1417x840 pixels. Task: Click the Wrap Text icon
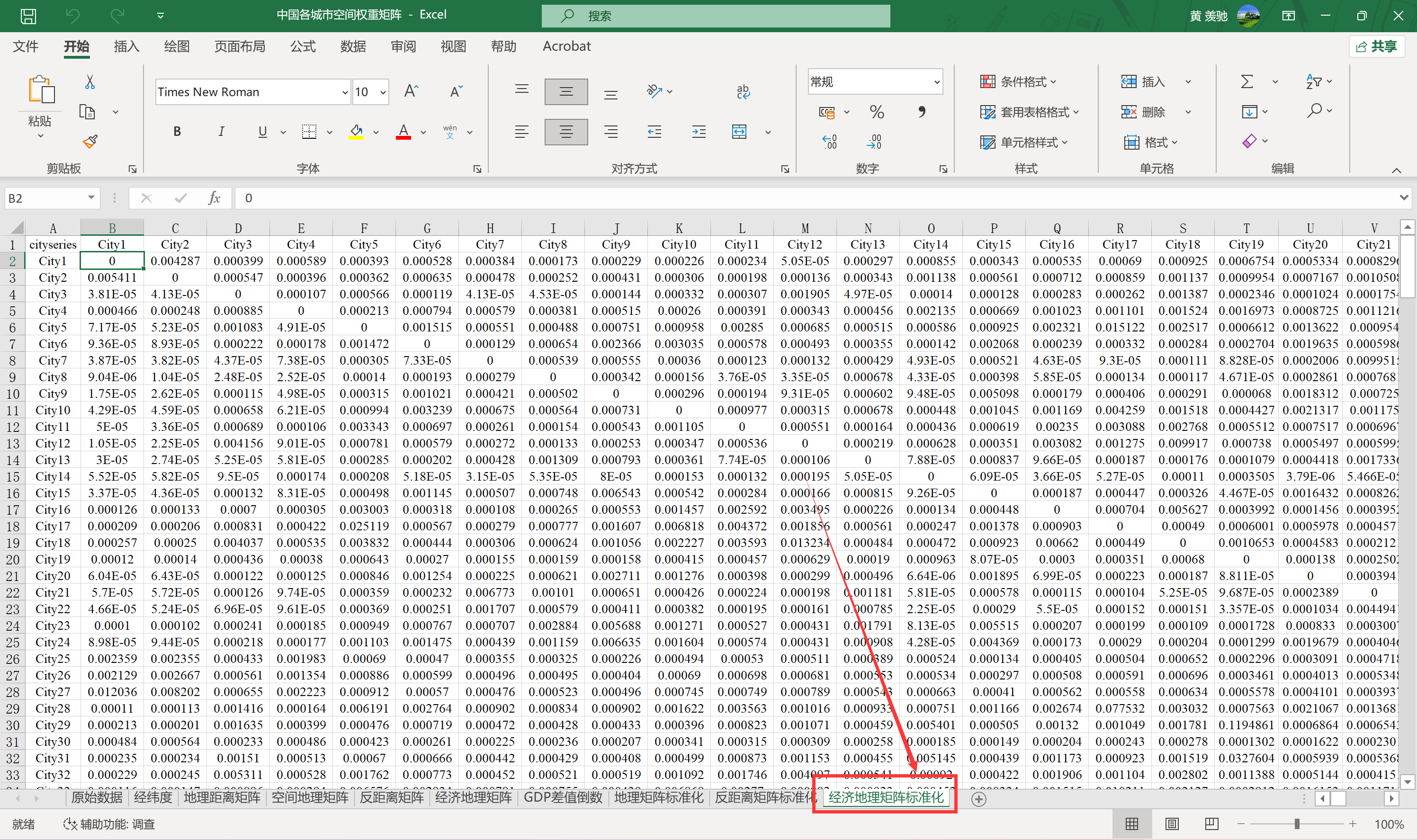click(743, 92)
